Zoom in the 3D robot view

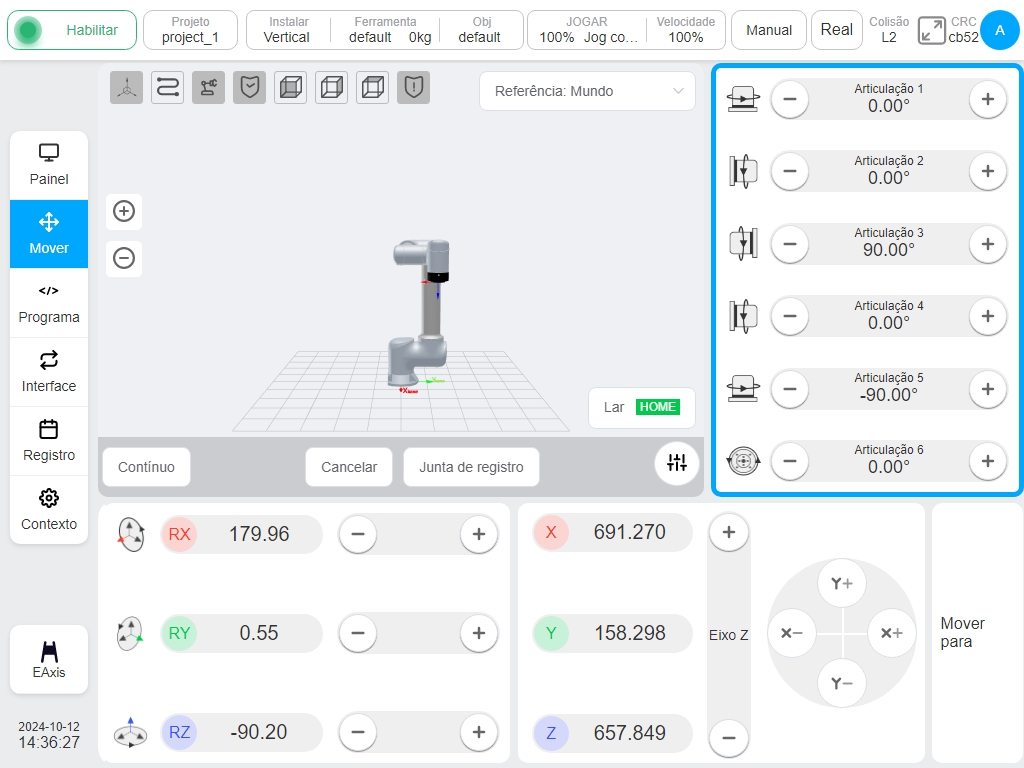click(124, 211)
